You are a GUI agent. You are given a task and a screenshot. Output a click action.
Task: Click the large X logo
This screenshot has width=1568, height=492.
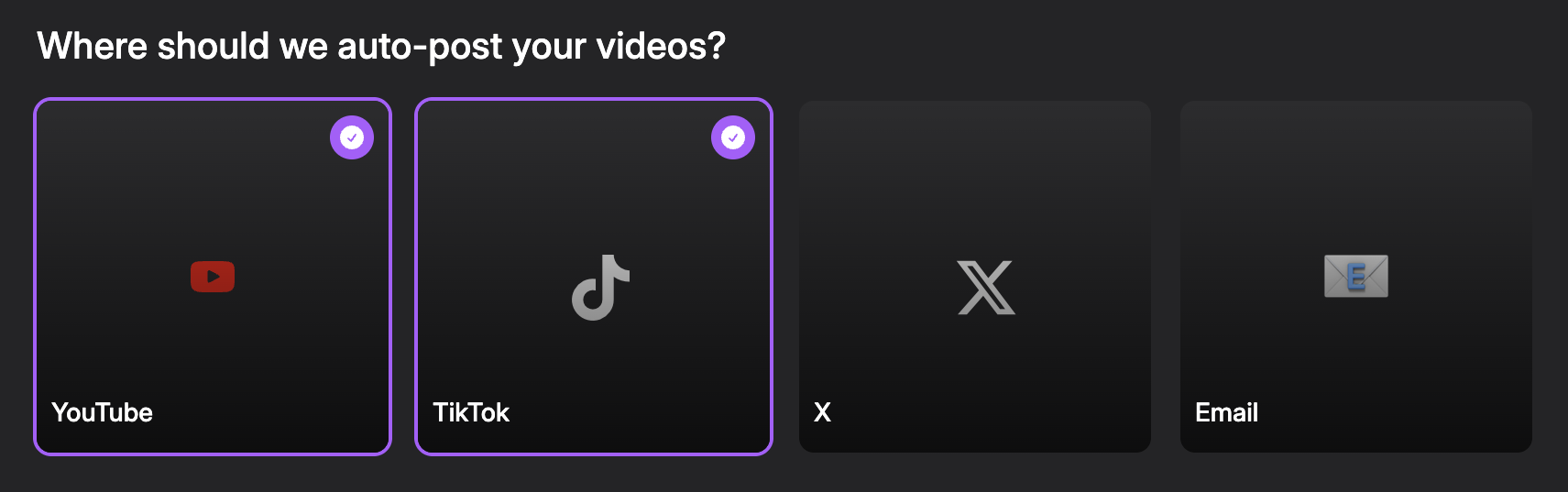pyautogui.click(x=986, y=288)
